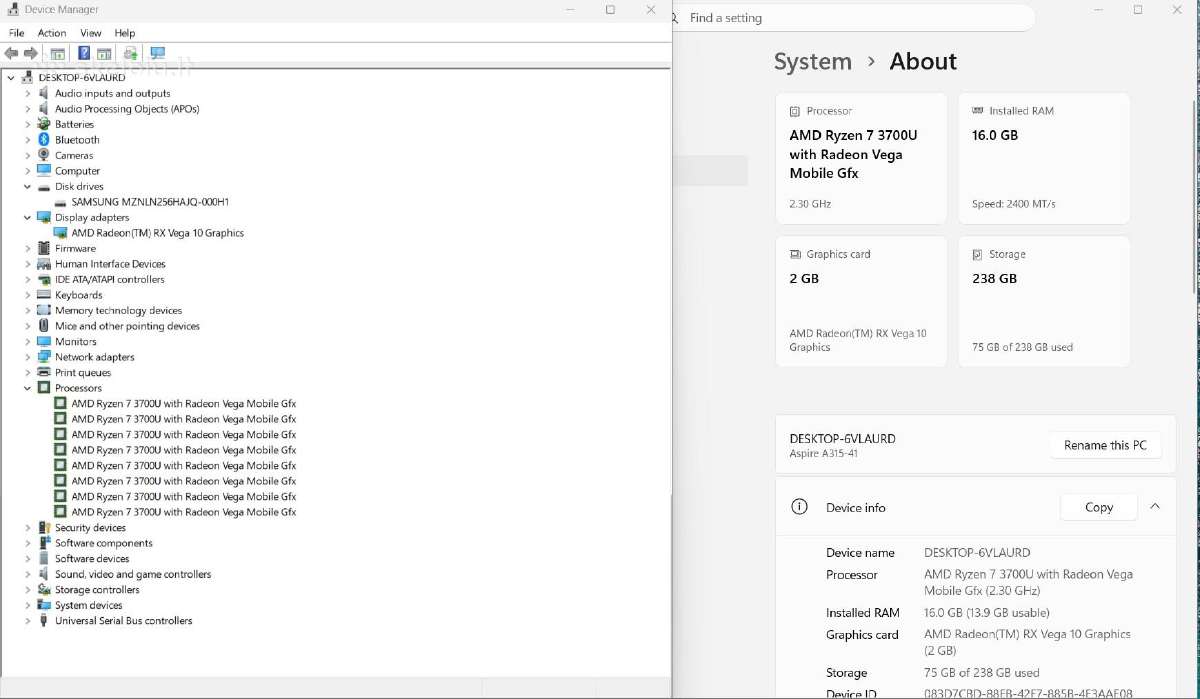
Task: Expand the Software components node
Action: (28, 543)
